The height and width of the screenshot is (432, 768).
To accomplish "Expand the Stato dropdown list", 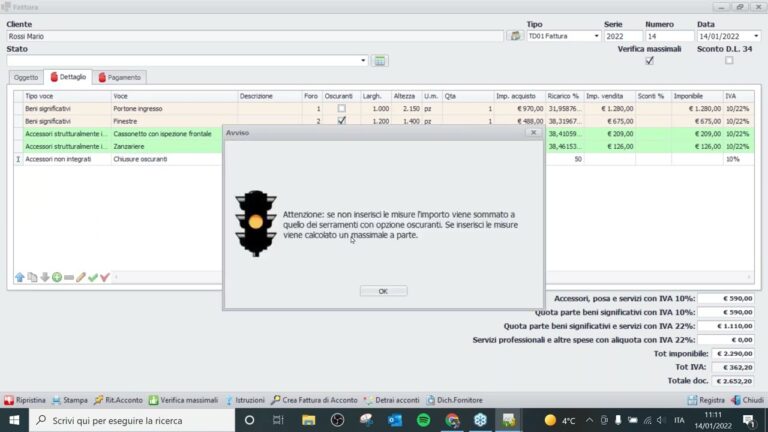I will tap(363, 61).
